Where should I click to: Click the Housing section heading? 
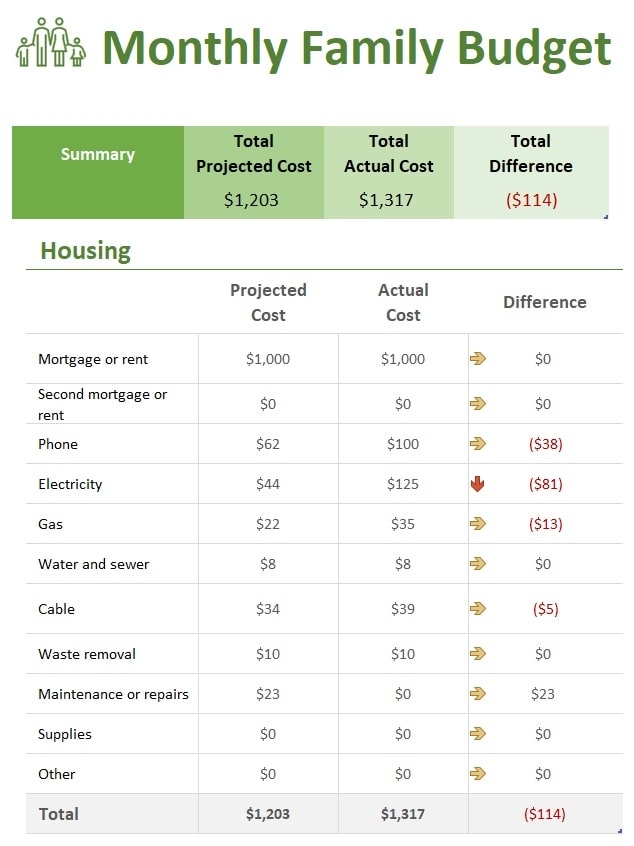tap(86, 250)
